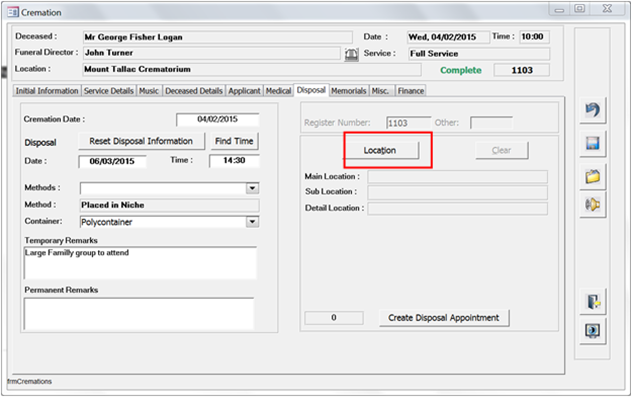The width and height of the screenshot is (631, 397).
Task: Click the Permanent Remarks text box
Action: pos(139,313)
